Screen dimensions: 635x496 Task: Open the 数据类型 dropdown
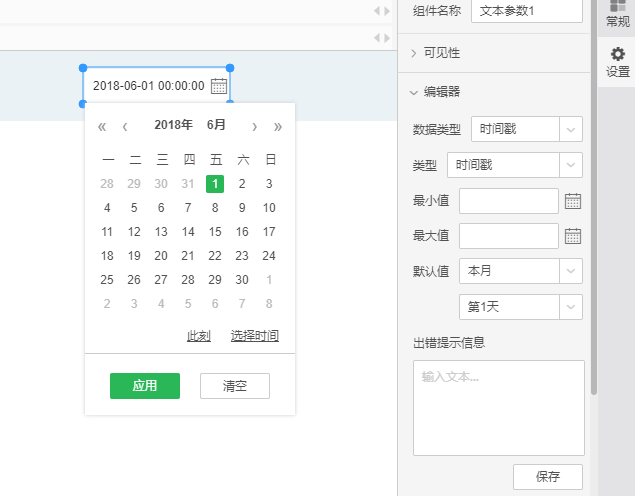click(526, 129)
